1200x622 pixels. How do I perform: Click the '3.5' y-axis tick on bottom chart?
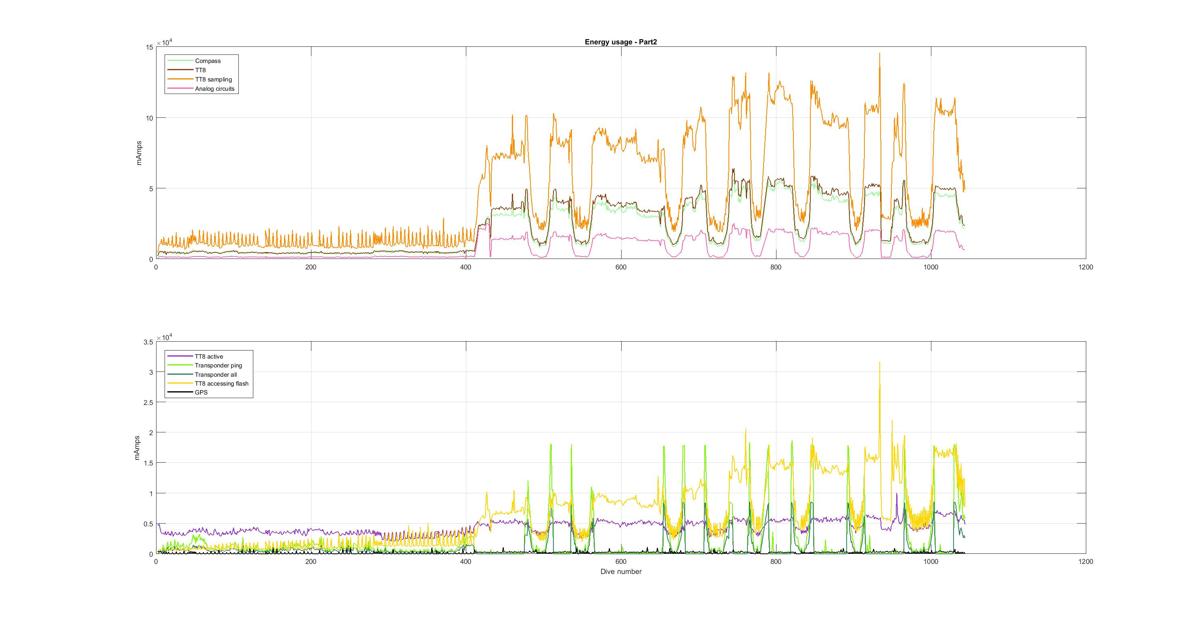(148, 342)
